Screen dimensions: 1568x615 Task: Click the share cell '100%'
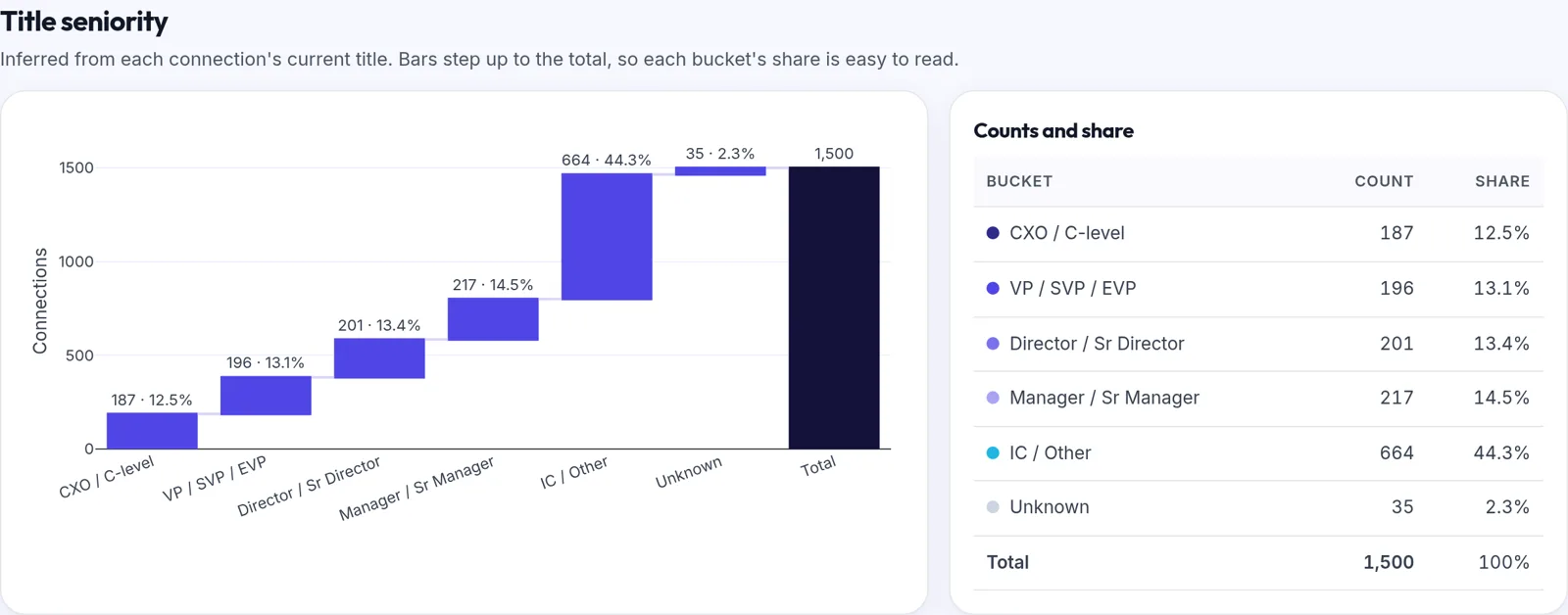coord(1504,562)
